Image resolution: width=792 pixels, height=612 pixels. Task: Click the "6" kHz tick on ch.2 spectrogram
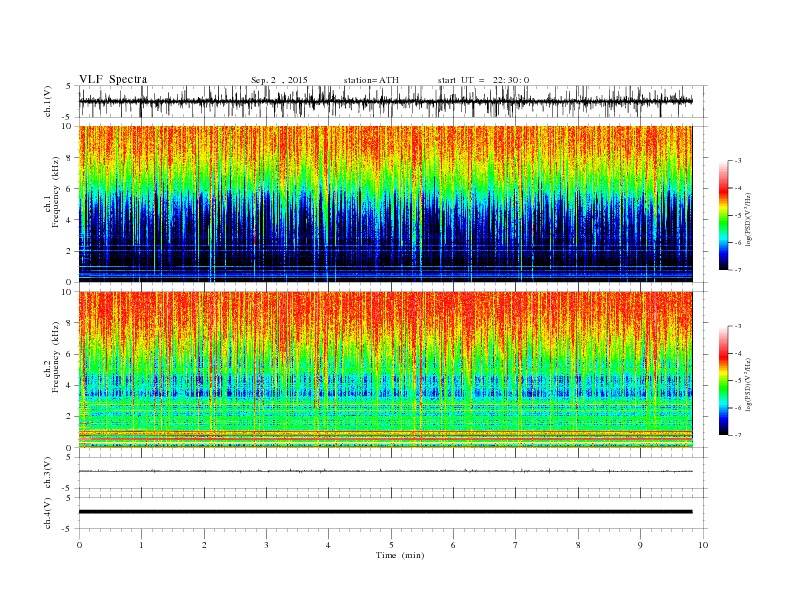coord(69,354)
